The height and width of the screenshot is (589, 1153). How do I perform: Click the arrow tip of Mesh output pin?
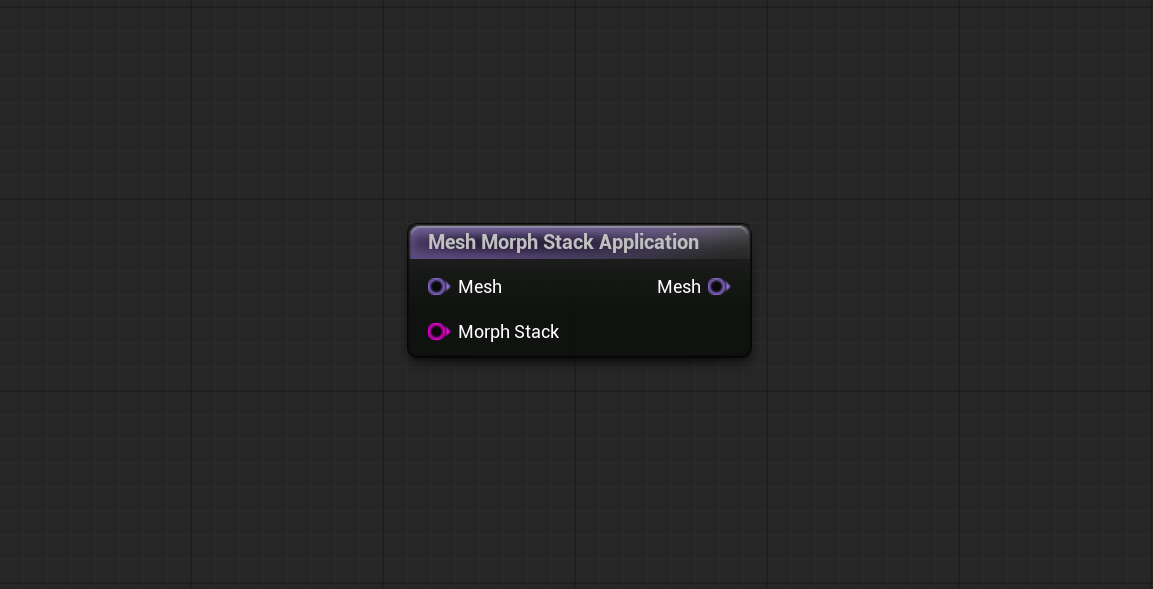coord(728,287)
